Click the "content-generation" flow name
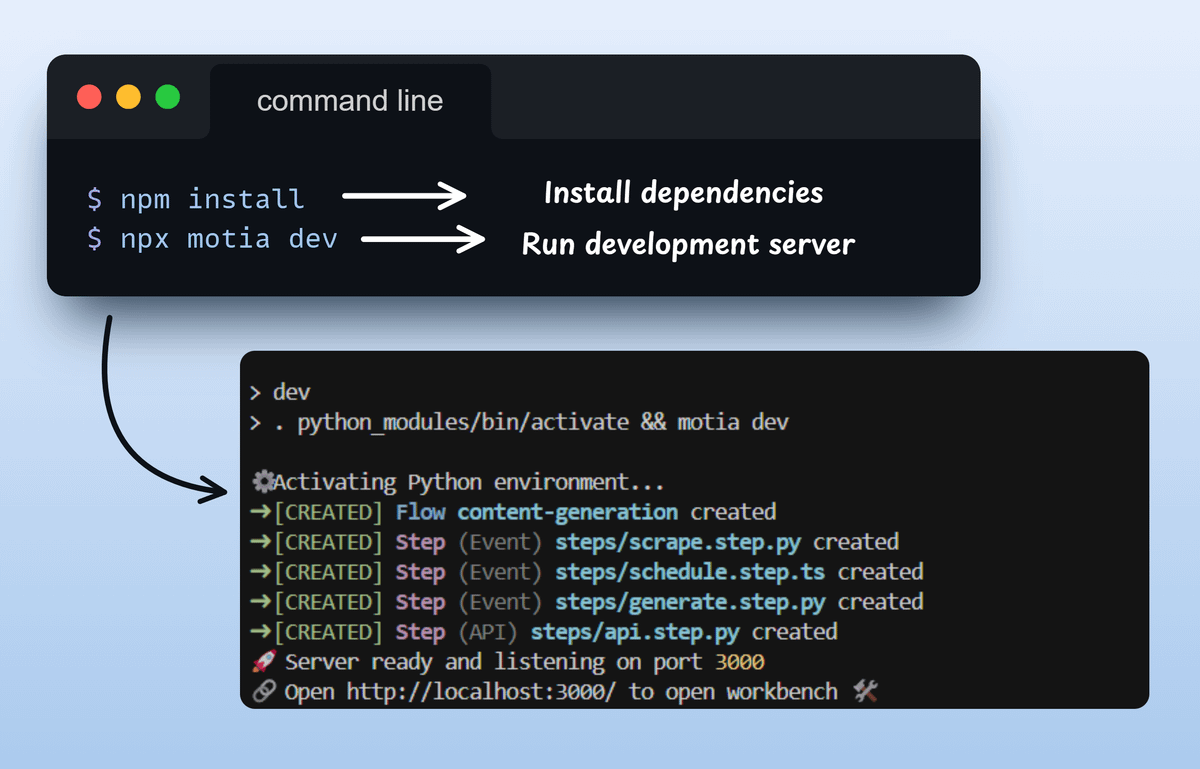Image resolution: width=1200 pixels, height=769 pixels. point(568,512)
